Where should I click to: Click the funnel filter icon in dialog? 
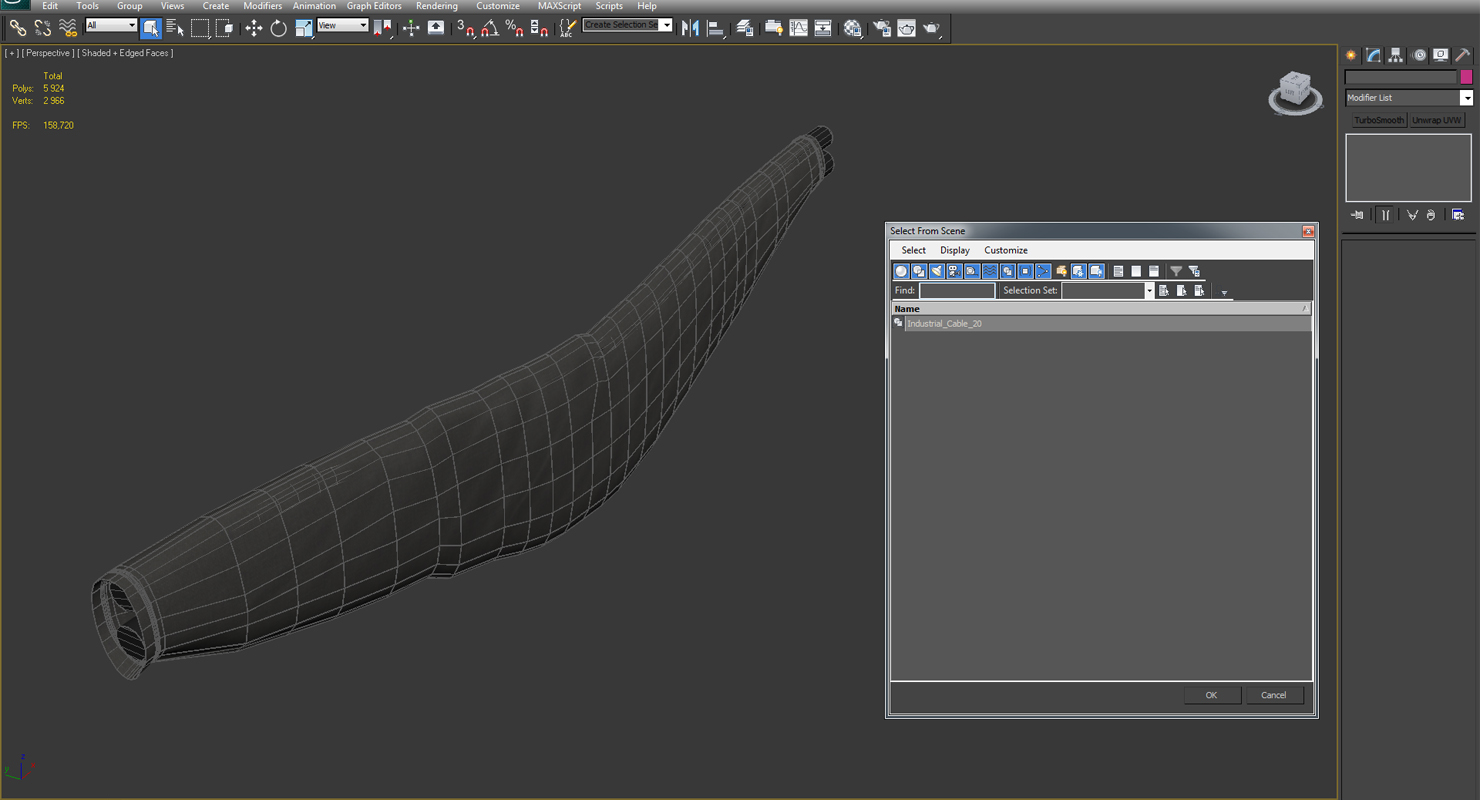pos(1176,271)
